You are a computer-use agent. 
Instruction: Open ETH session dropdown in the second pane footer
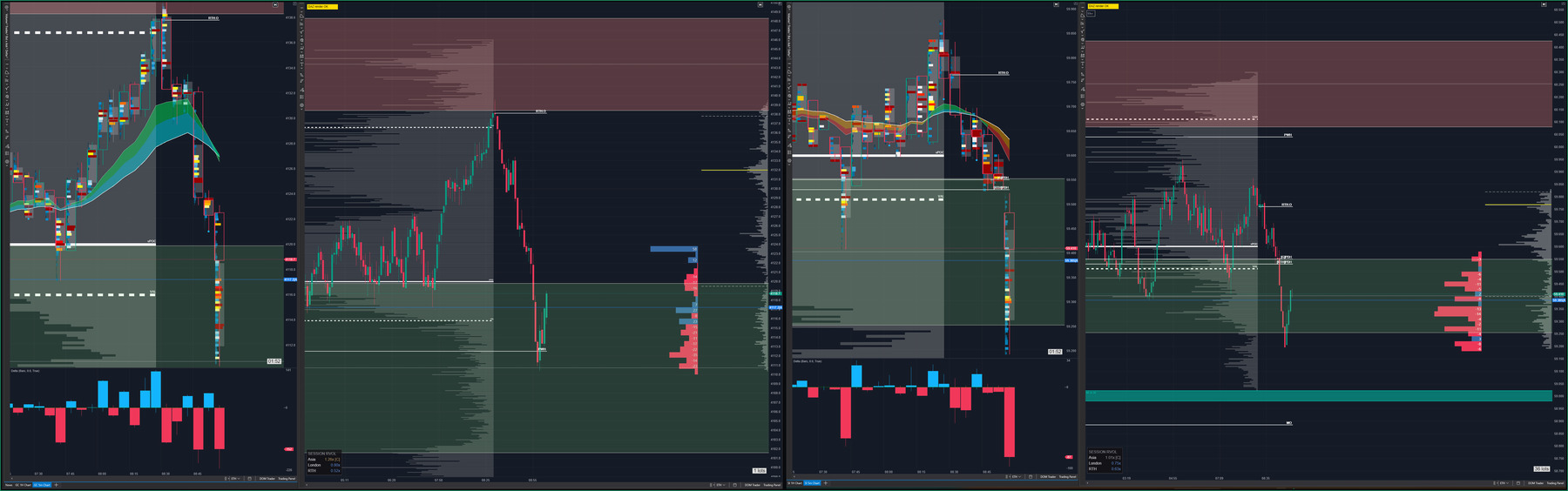click(720, 485)
